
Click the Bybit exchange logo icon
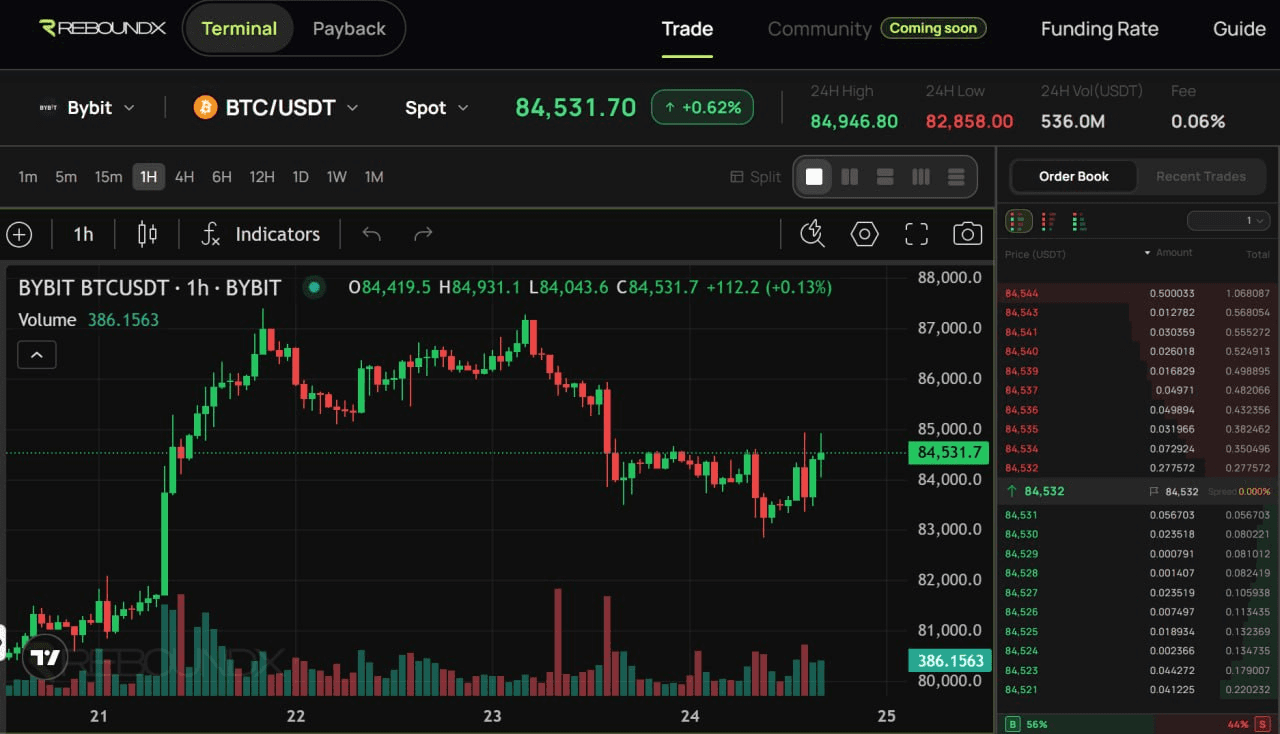pyautogui.click(x=48, y=108)
